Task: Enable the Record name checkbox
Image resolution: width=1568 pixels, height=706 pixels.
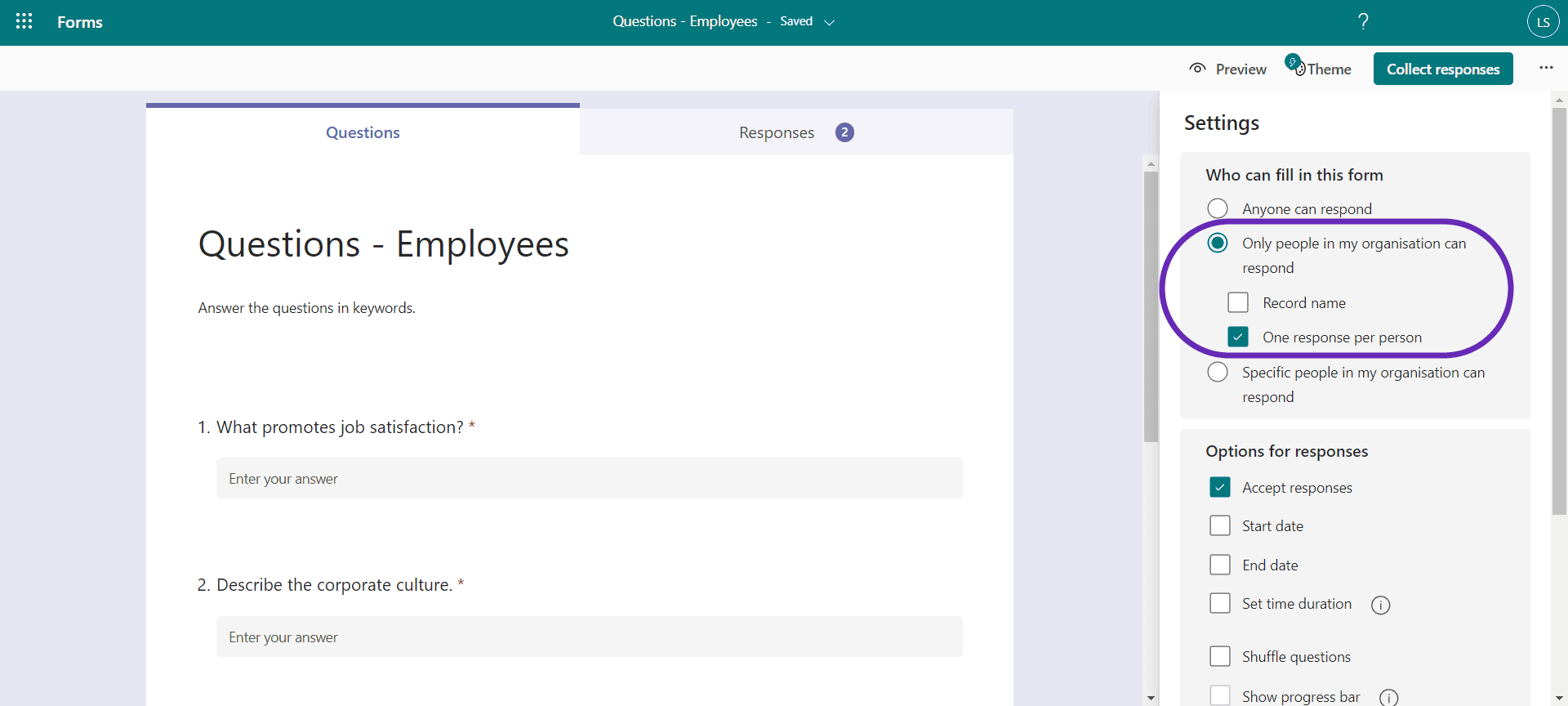Action: coord(1238,302)
